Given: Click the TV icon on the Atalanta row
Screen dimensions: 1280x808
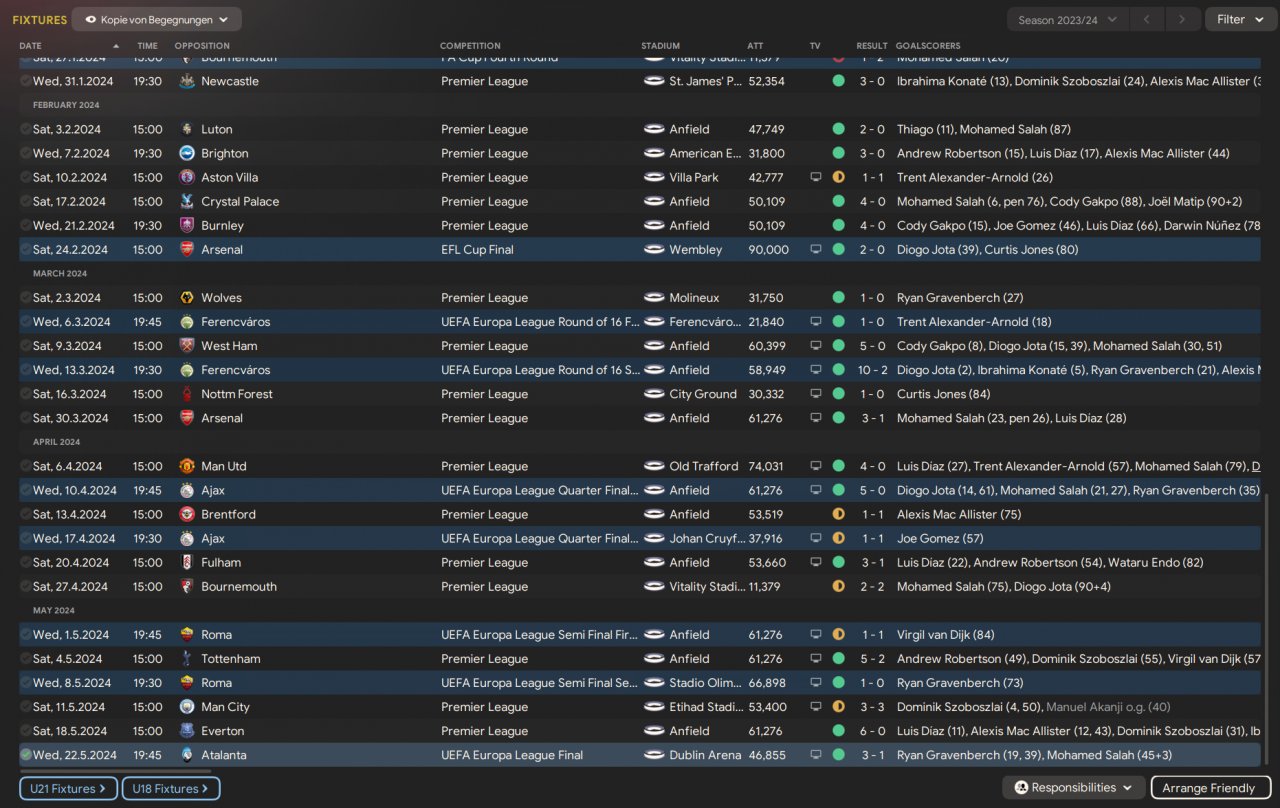Looking at the screenshot, I should (816, 755).
